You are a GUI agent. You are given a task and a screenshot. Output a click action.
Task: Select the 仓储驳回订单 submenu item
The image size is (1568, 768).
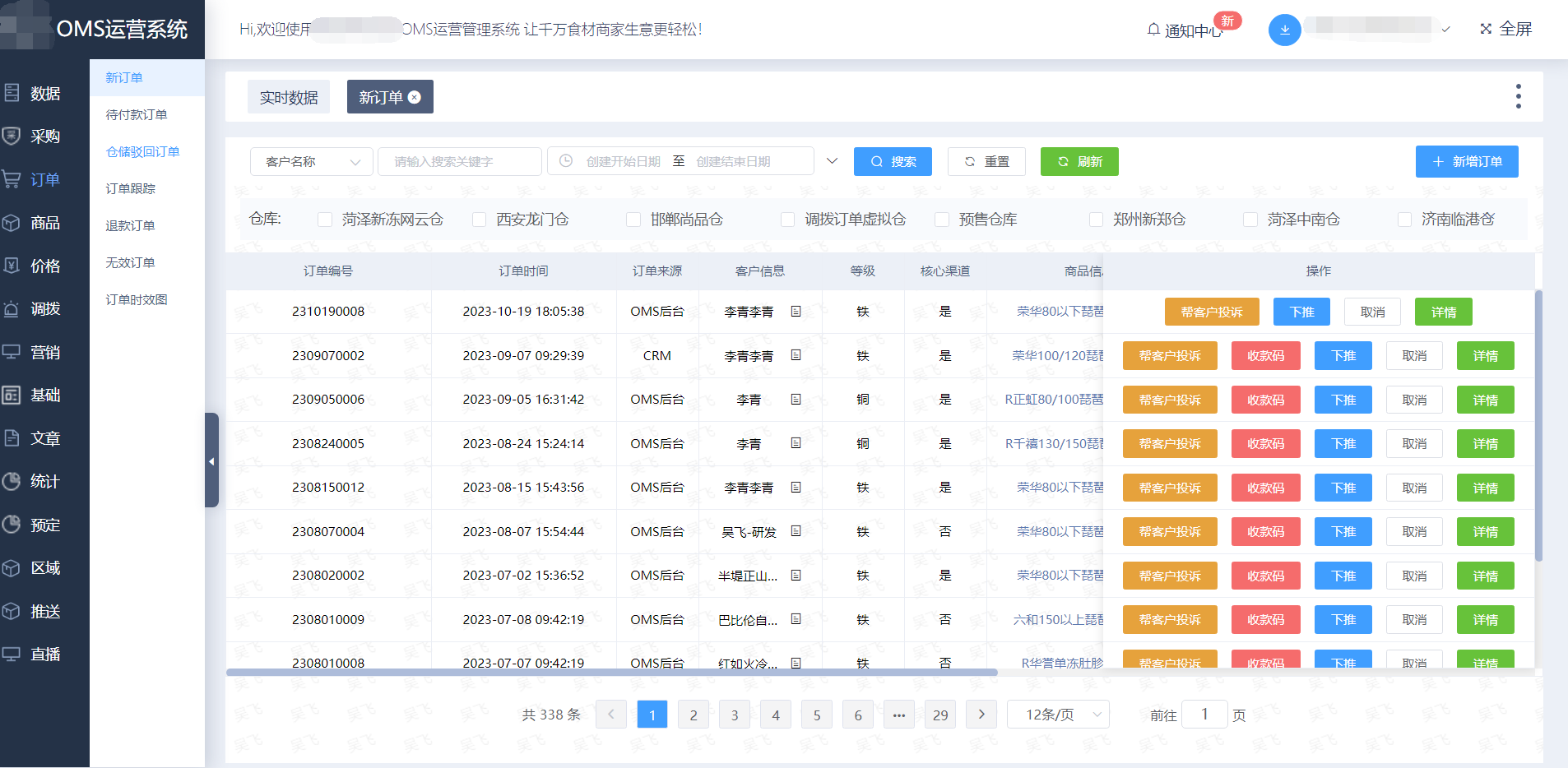tap(147, 151)
